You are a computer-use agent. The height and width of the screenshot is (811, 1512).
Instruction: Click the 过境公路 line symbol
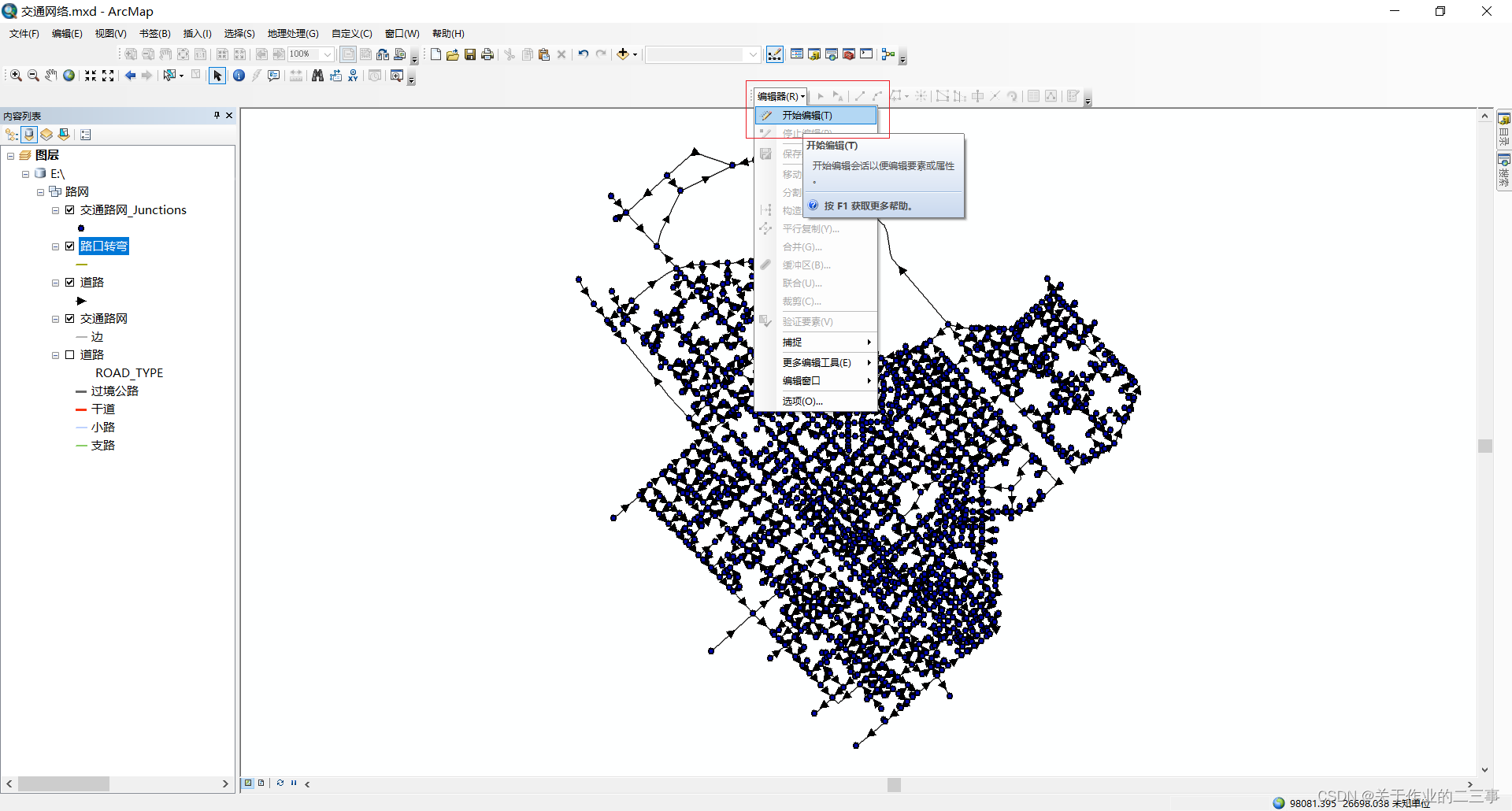(x=81, y=391)
